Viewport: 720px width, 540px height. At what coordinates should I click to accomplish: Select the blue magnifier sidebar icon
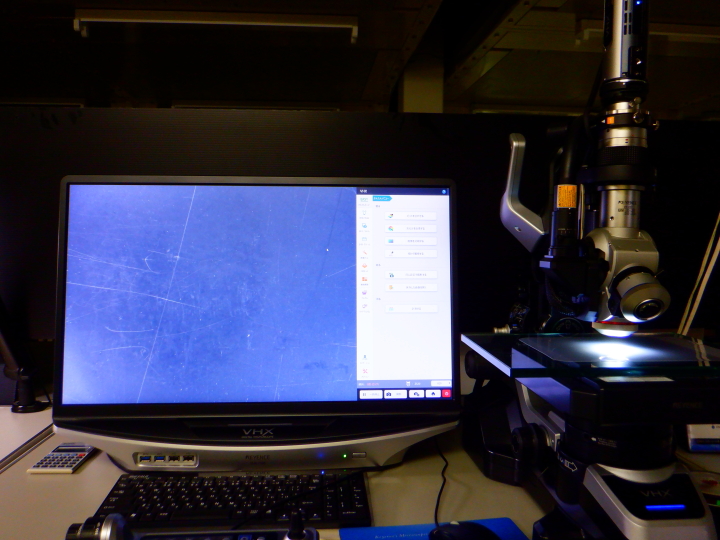tap(365, 226)
